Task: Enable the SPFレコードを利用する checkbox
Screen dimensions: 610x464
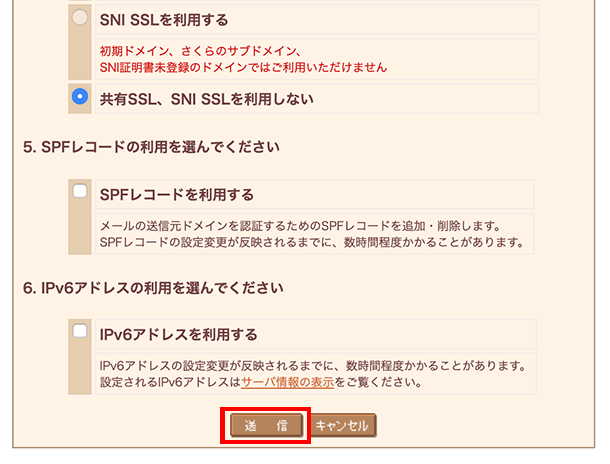Action: click(x=80, y=191)
